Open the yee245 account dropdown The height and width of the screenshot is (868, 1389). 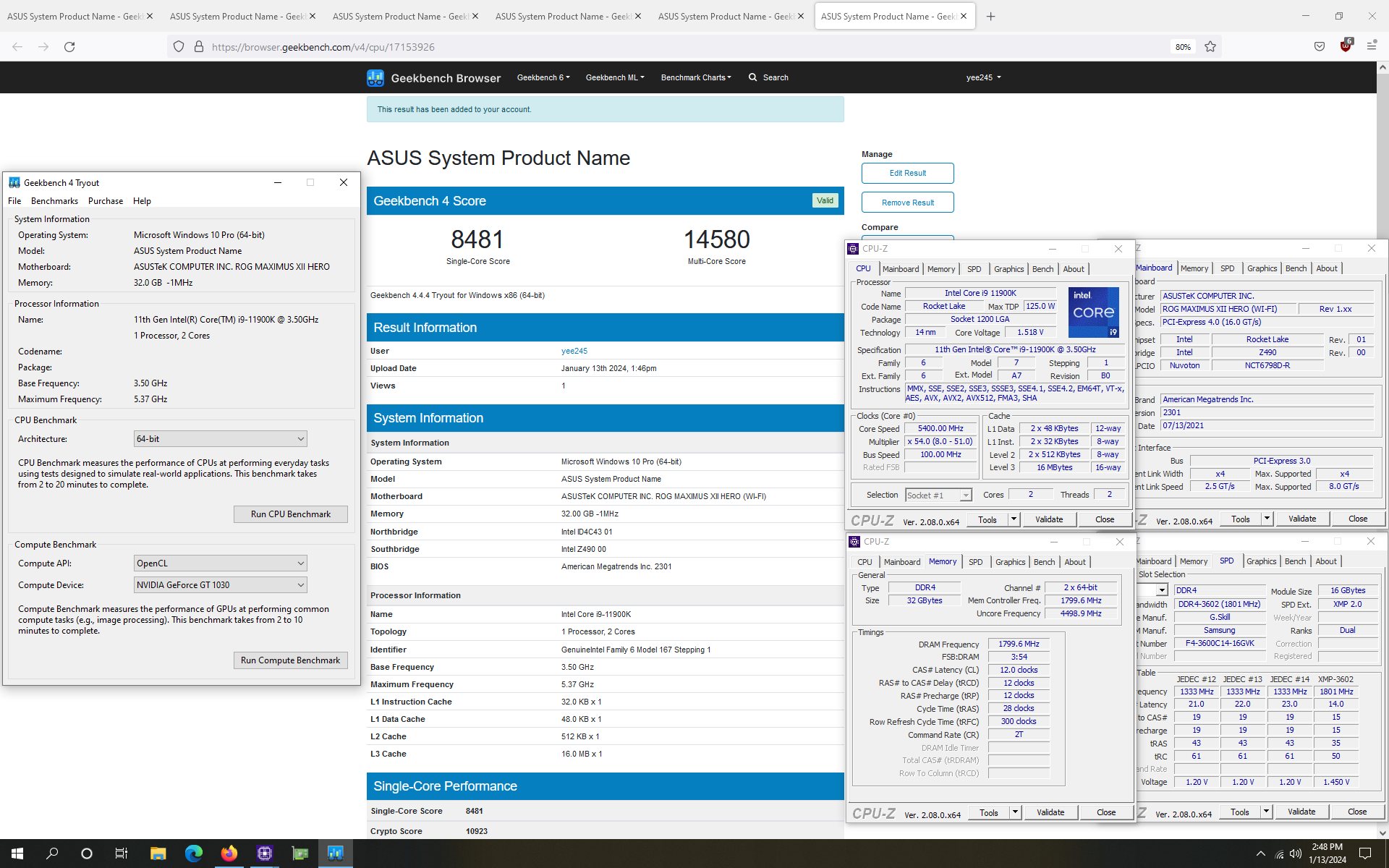pos(983,77)
